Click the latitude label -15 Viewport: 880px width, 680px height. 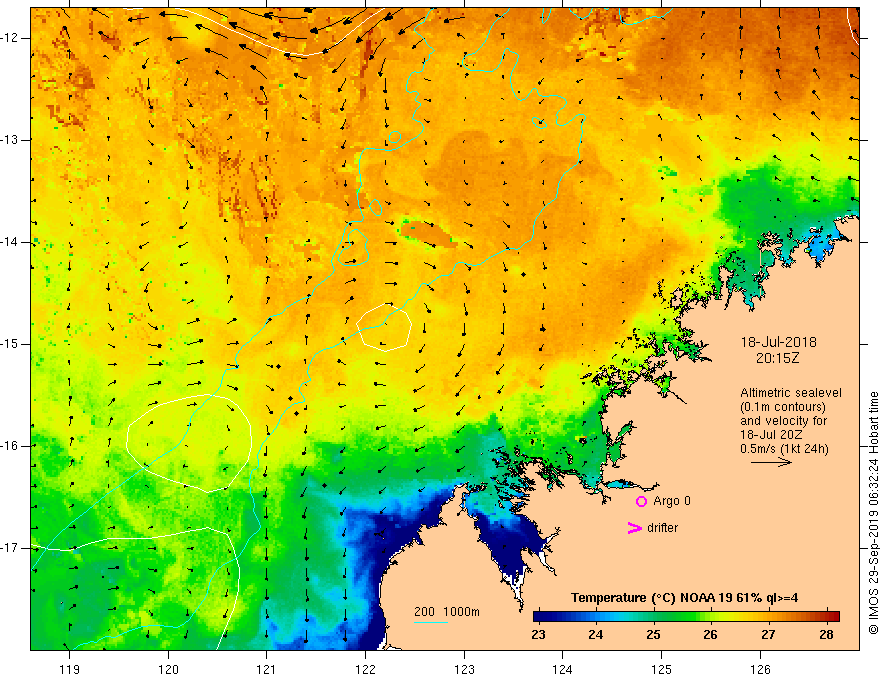point(11,344)
